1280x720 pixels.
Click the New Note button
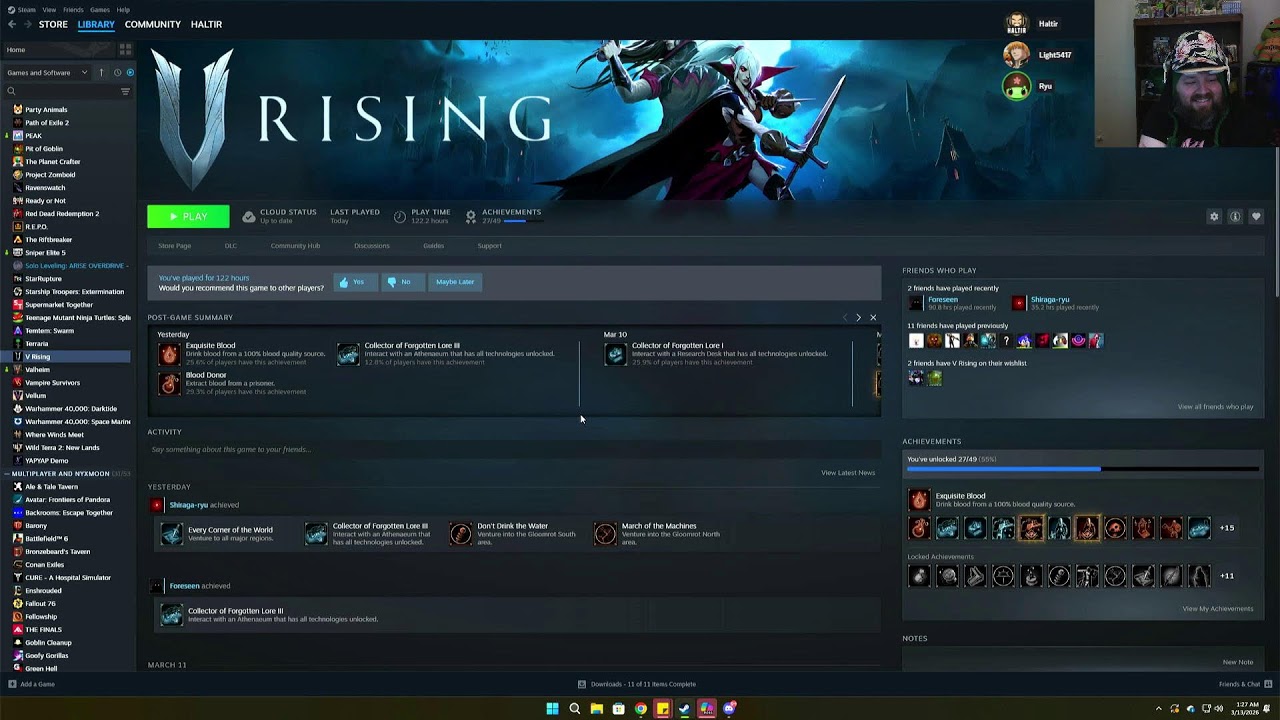pyautogui.click(x=1238, y=662)
